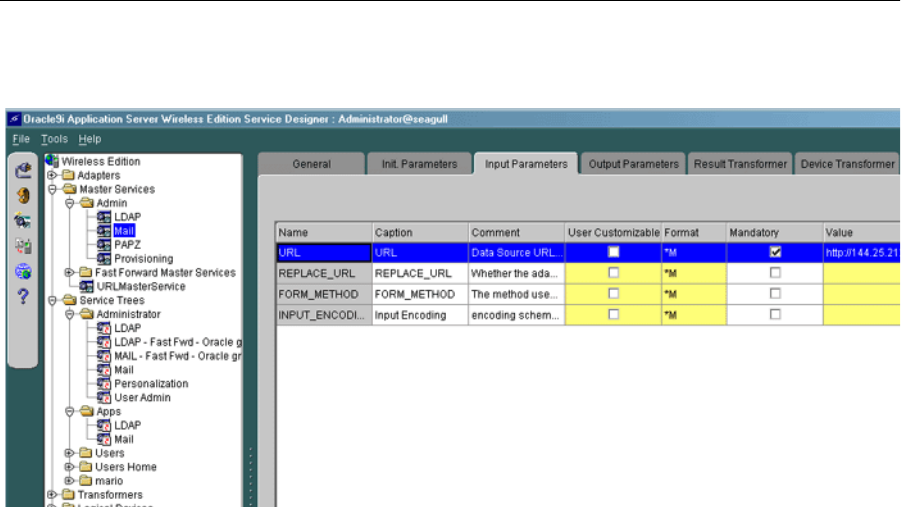Toggle User Customizable for FORM_METHOD row
Image resolution: width=901 pixels, height=507 pixels.
614,294
